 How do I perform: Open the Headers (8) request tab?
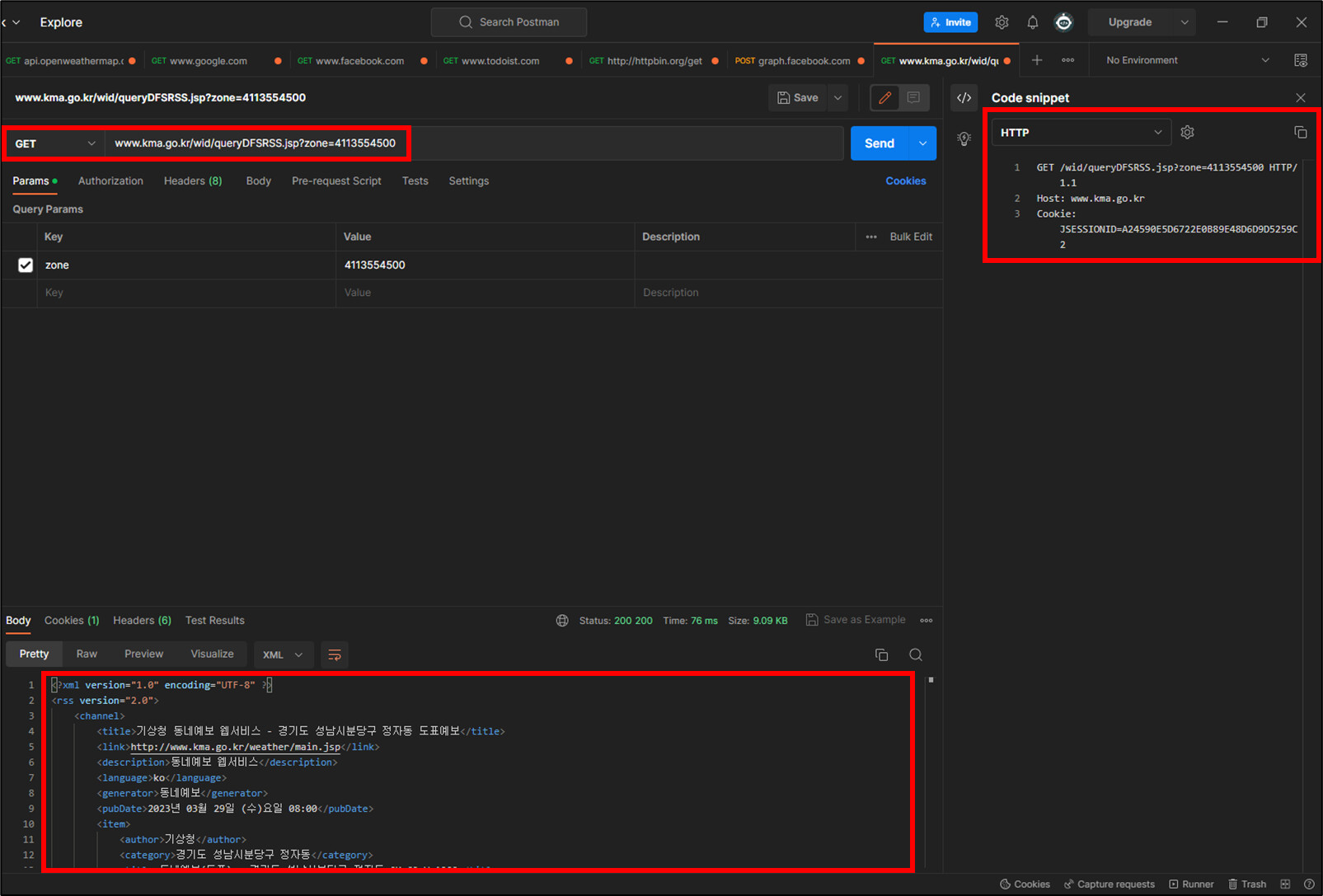click(193, 181)
